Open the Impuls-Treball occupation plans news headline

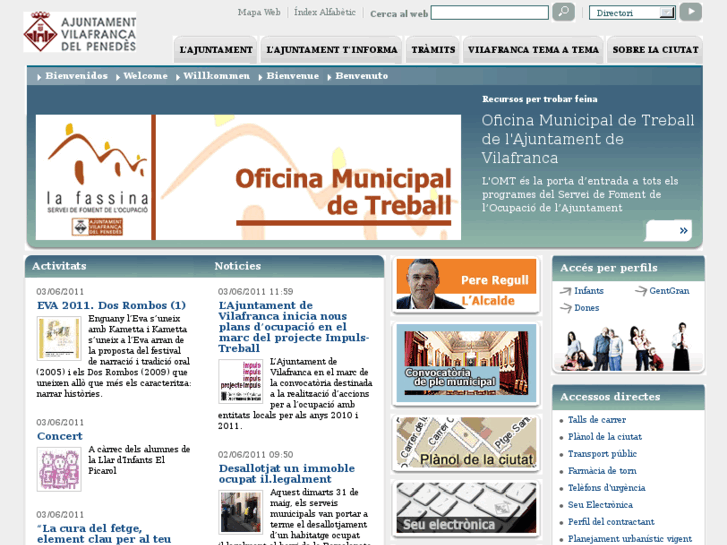coord(293,327)
